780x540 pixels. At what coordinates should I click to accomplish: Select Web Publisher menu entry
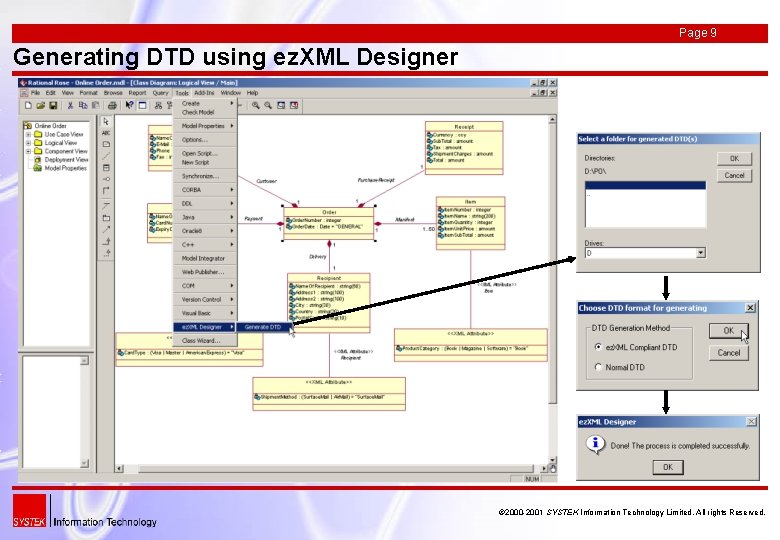205,272
